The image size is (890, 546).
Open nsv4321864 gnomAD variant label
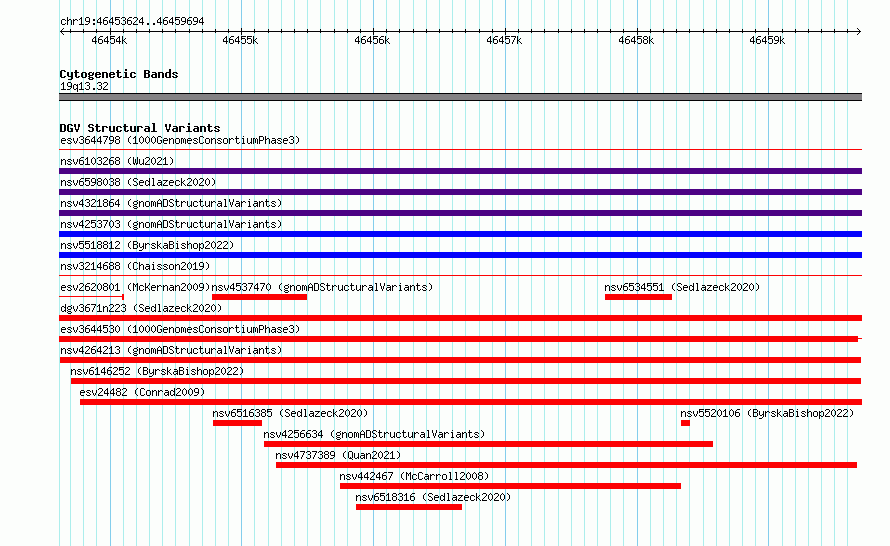tap(171, 203)
